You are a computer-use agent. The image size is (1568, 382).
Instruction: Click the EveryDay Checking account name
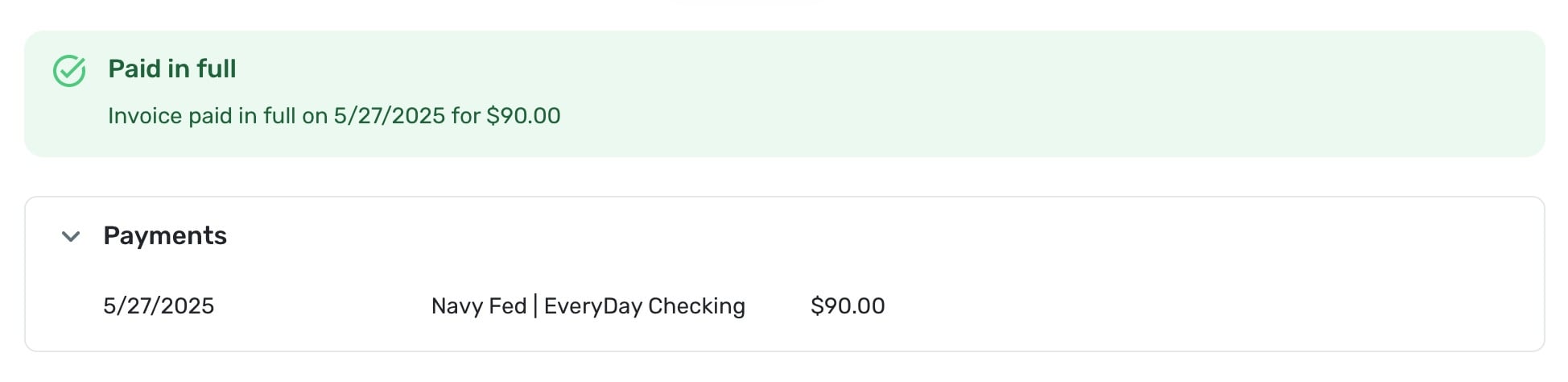(x=644, y=306)
